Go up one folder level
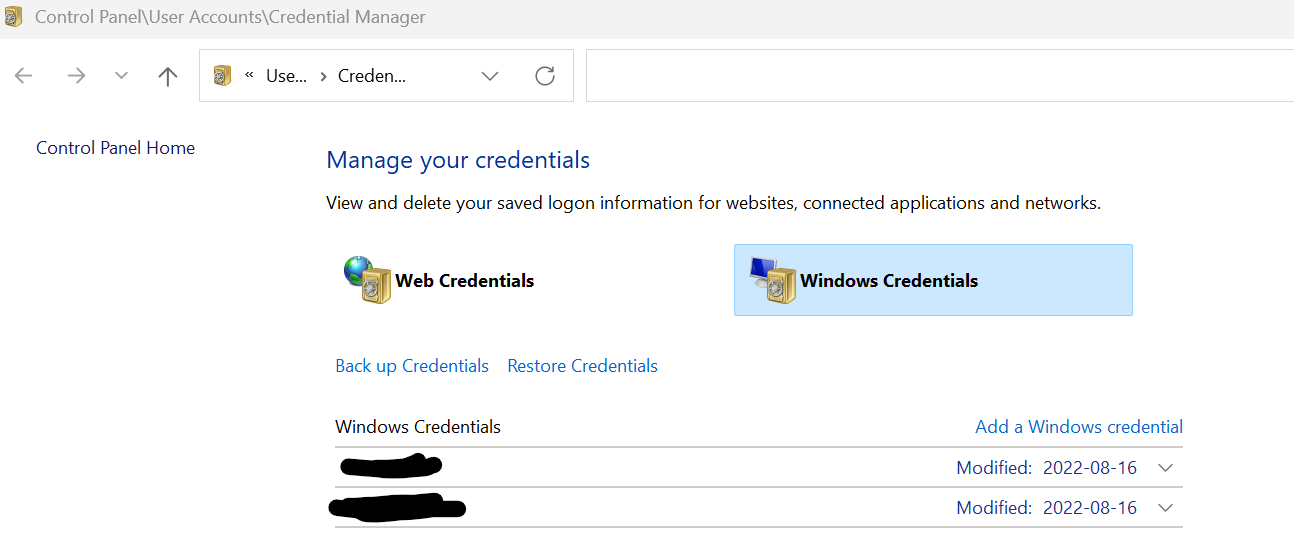This screenshot has height=541, width=1294. (168, 76)
